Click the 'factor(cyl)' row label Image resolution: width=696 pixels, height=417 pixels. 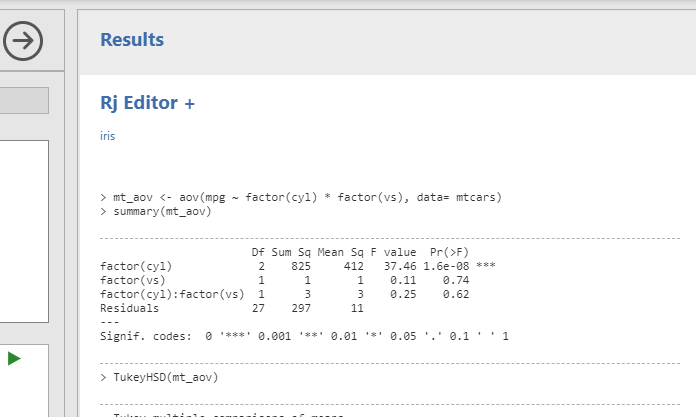(136, 266)
